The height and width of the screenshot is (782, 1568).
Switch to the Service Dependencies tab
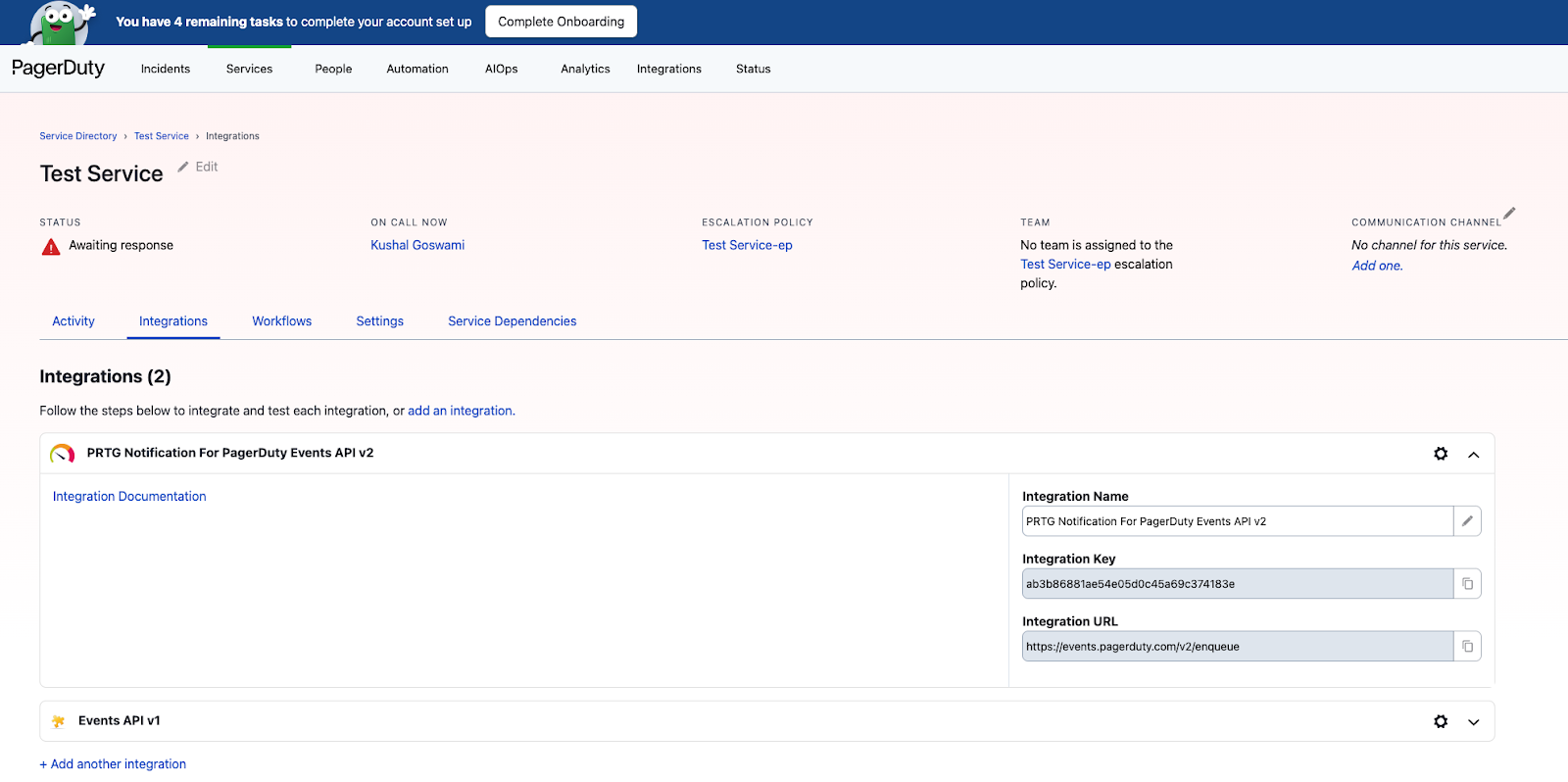(513, 321)
